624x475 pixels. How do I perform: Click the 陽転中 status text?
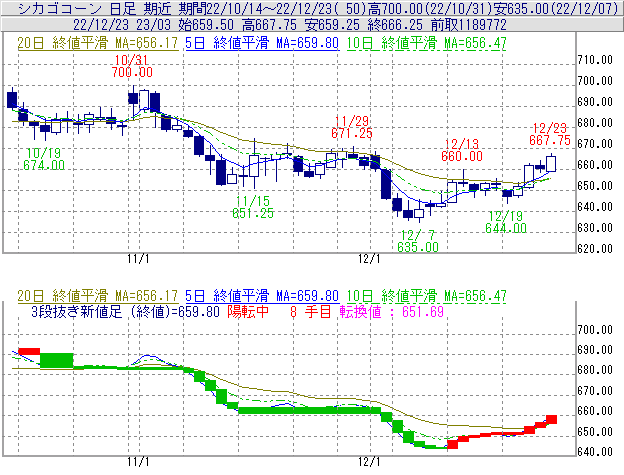pos(248,311)
